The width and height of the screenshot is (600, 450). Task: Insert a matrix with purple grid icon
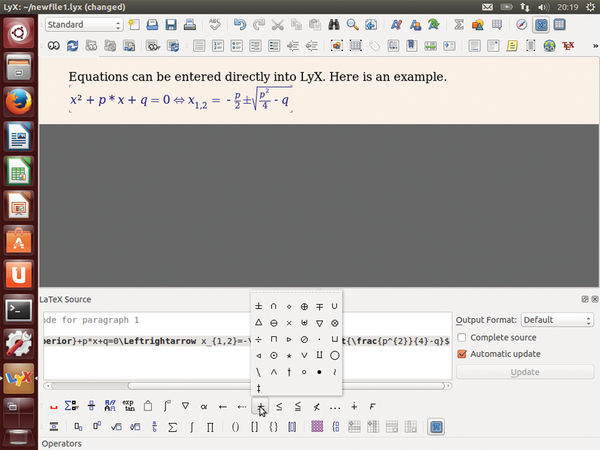click(x=317, y=427)
